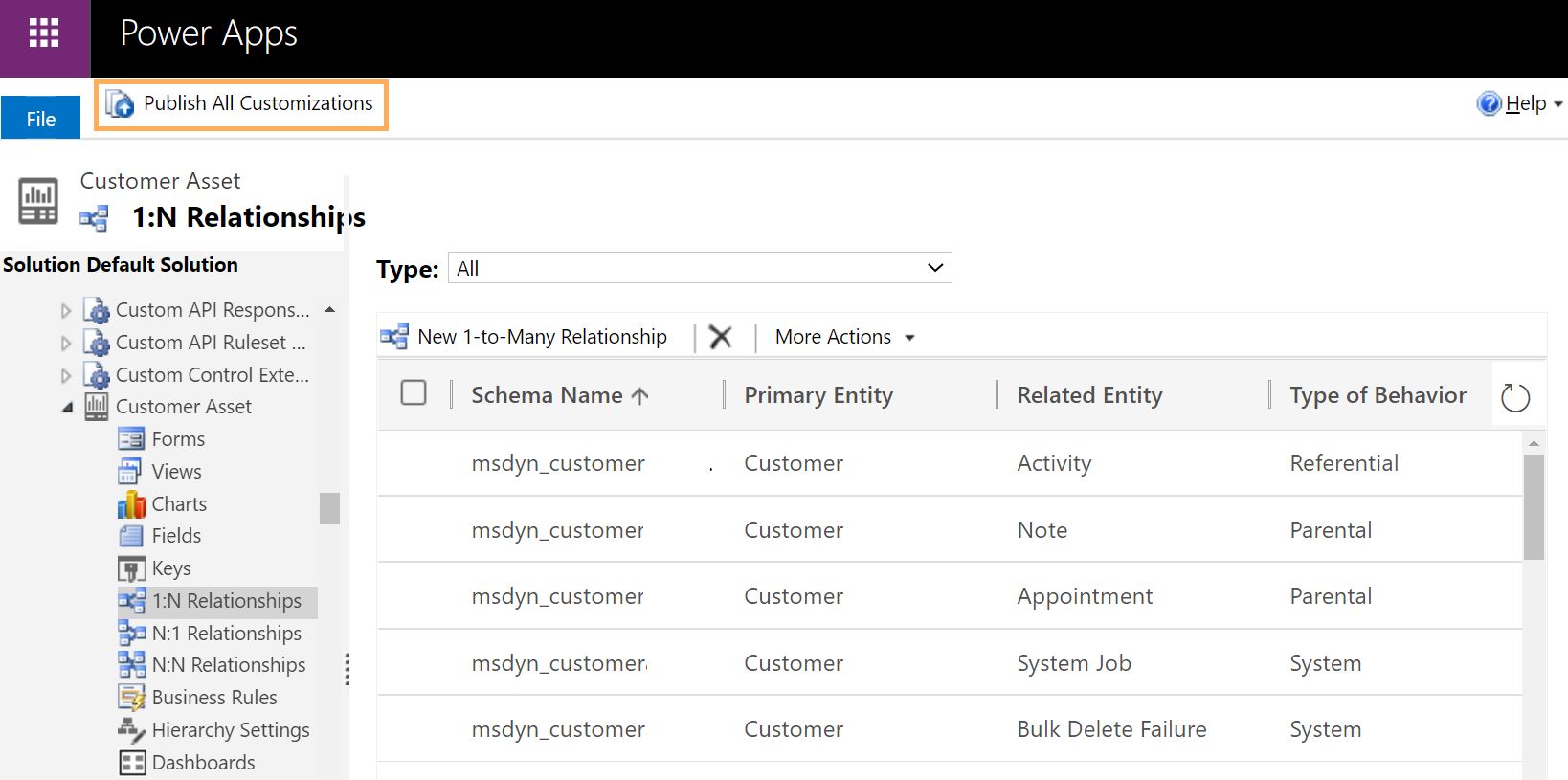This screenshot has height=780, width=1568.
Task: Select Views in the solution tree
Action: (x=177, y=472)
